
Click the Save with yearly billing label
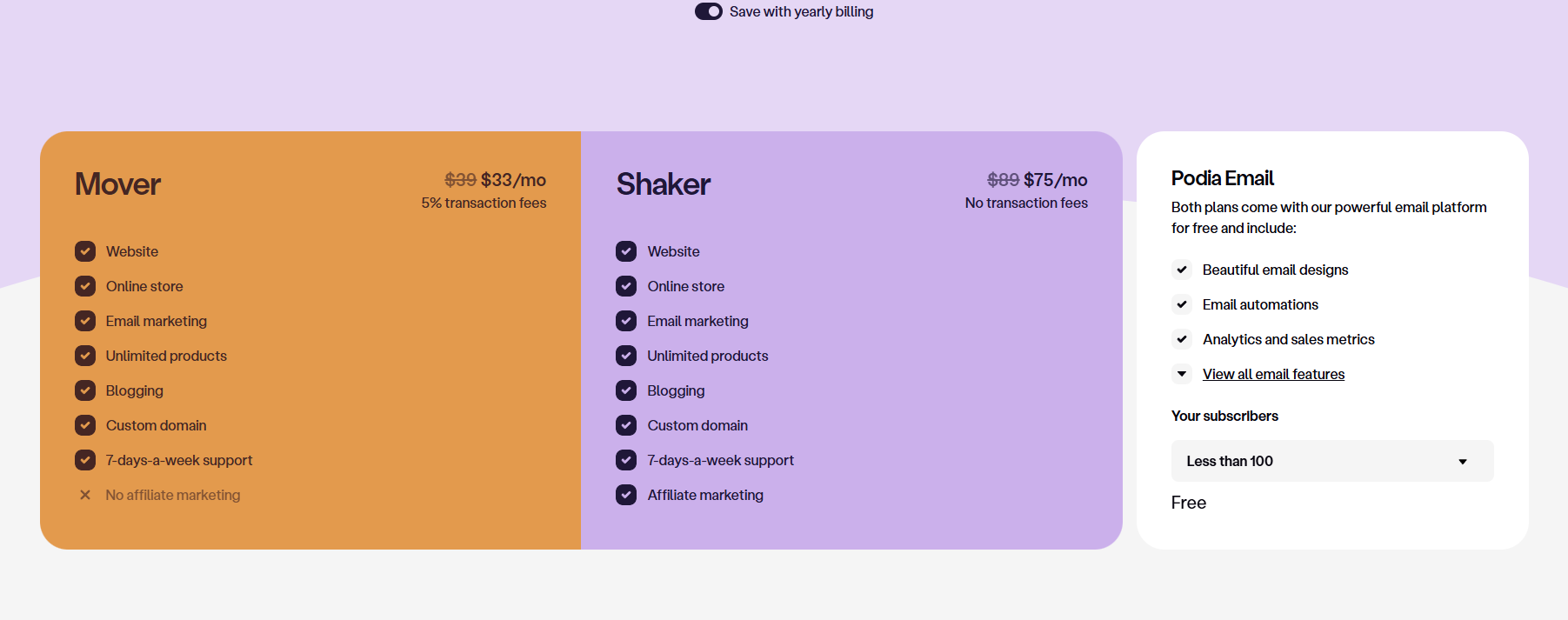[x=801, y=11]
